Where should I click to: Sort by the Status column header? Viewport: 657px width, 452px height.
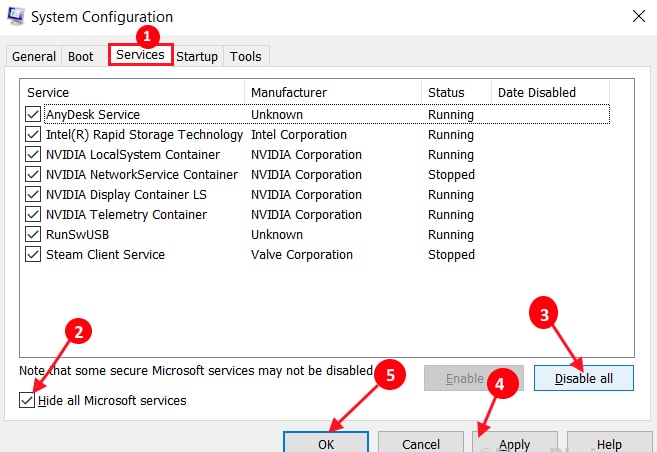[x=457, y=92]
